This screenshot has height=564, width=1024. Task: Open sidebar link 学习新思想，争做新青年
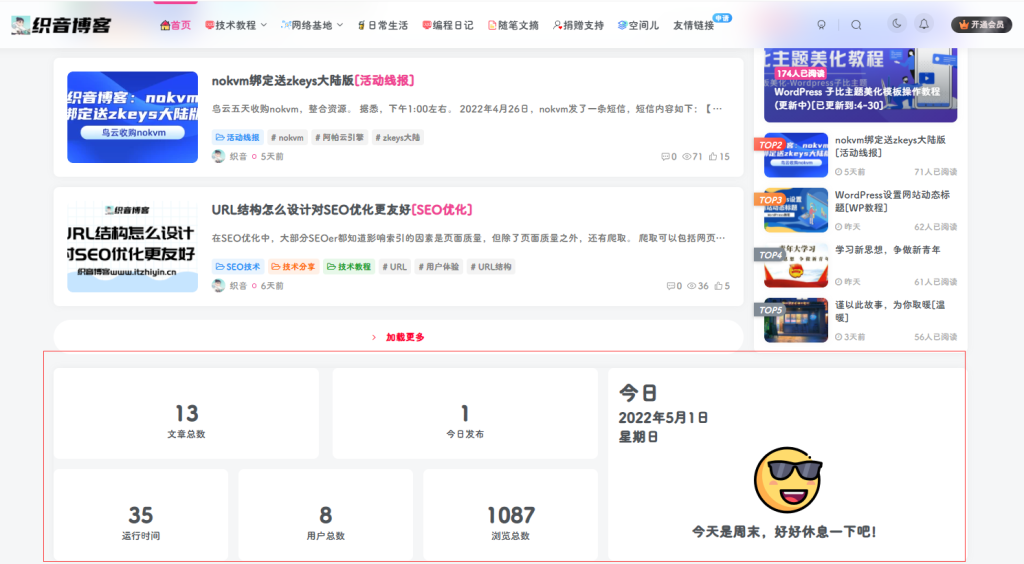point(888,250)
